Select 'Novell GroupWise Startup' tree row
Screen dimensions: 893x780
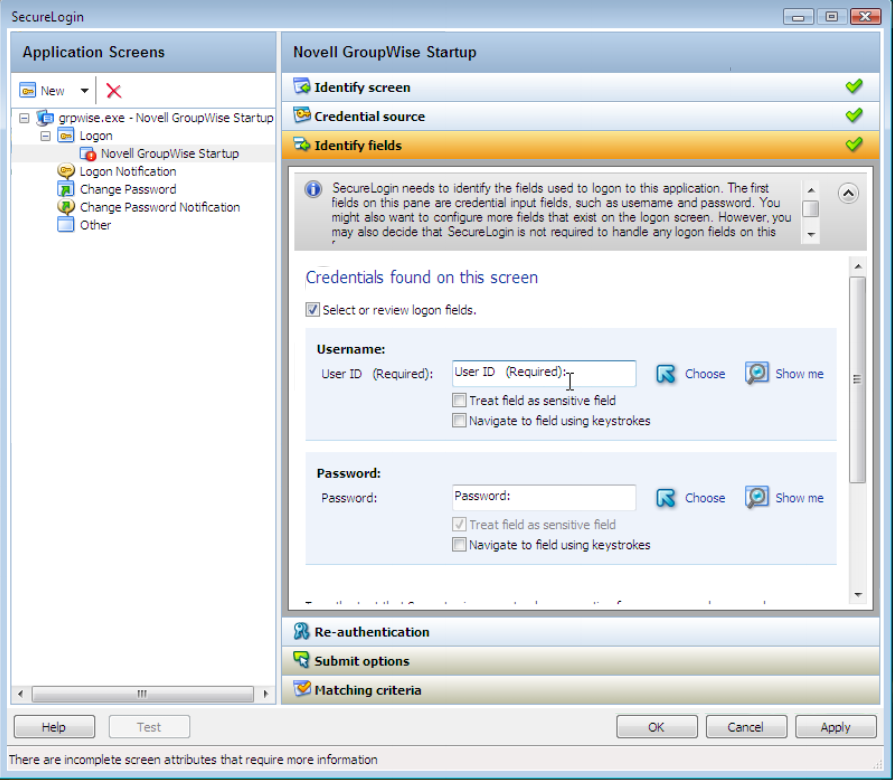pos(170,154)
